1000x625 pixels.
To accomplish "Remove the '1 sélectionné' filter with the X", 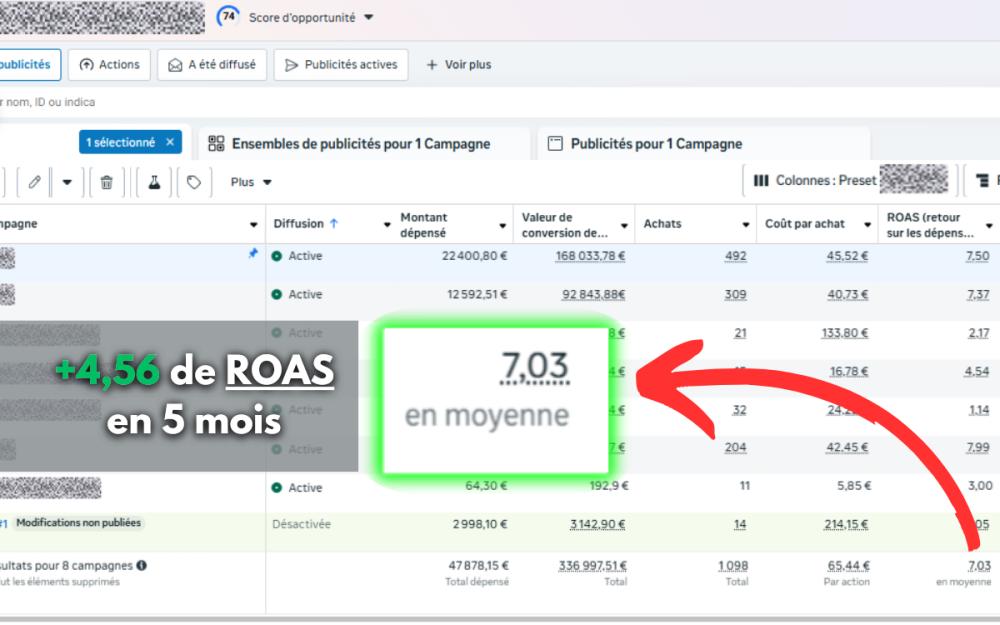I will click(170, 143).
